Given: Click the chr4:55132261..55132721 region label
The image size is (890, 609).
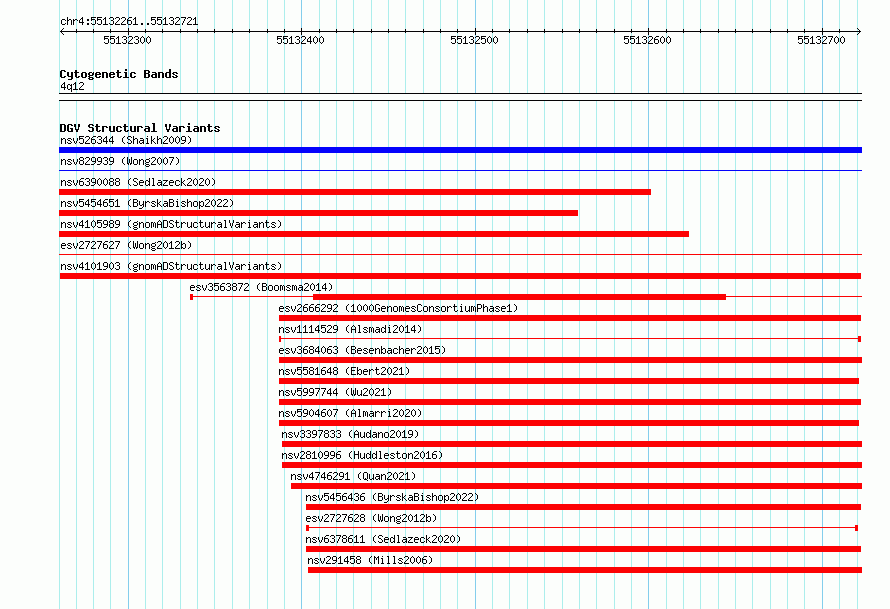Looking at the screenshot, I should [x=129, y=22].
